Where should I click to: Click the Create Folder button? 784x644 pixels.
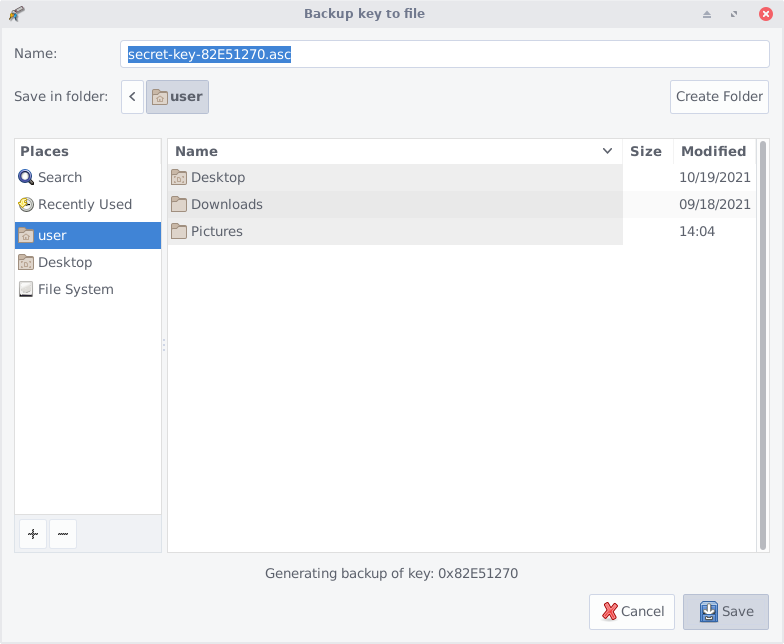tap(719, 97)
